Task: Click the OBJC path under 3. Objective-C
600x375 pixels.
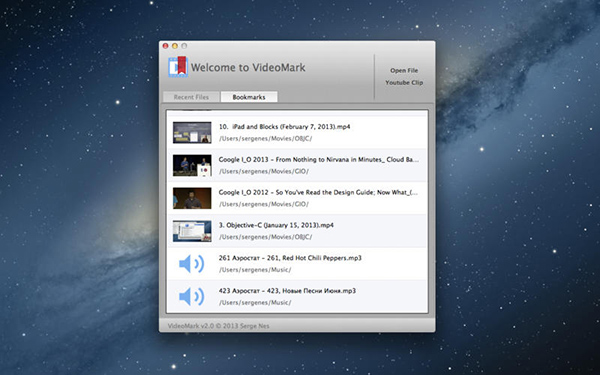Action: click(x=265, y=237)
